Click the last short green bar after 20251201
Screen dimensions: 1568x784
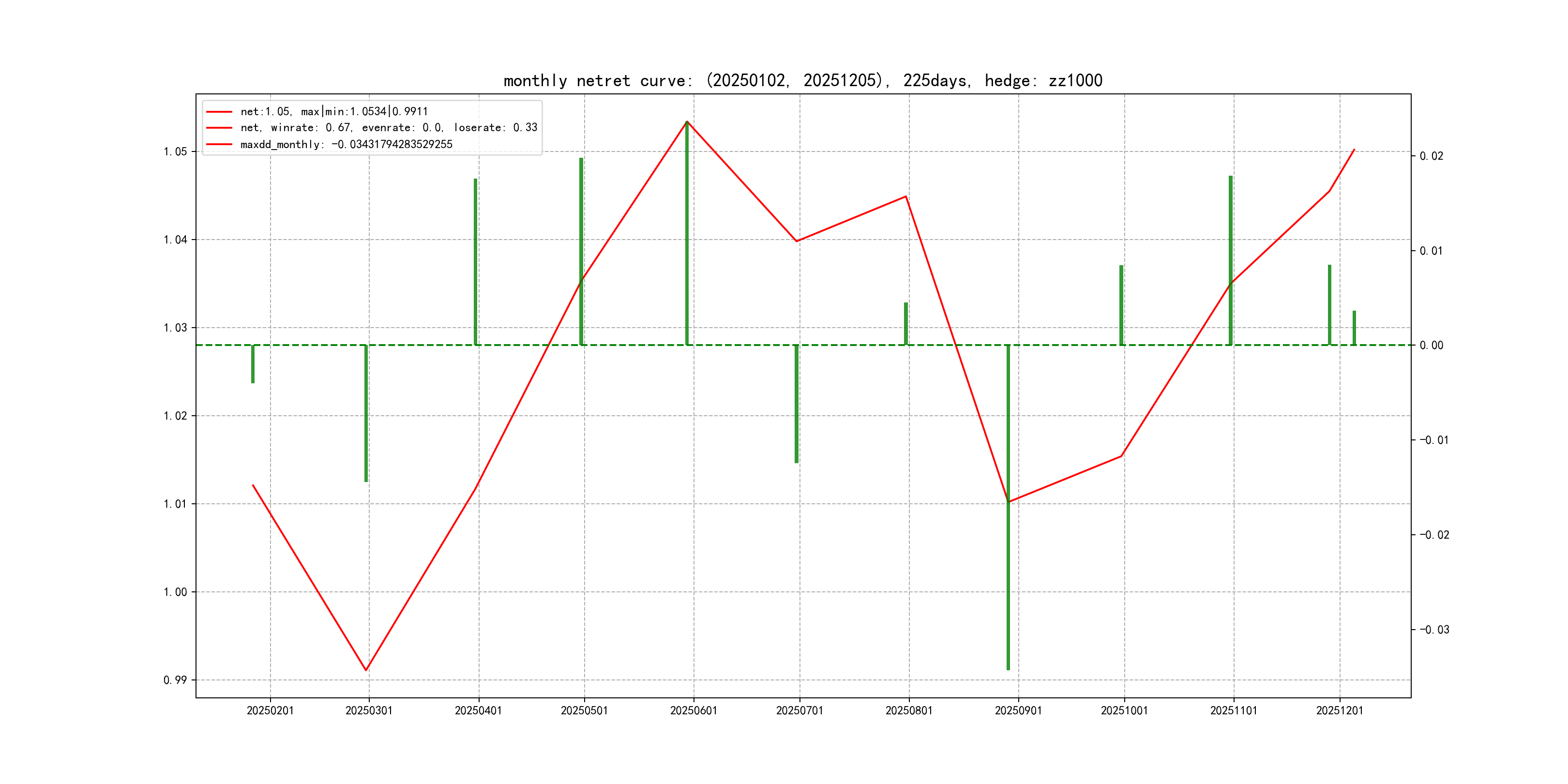tap(1355, 329)
